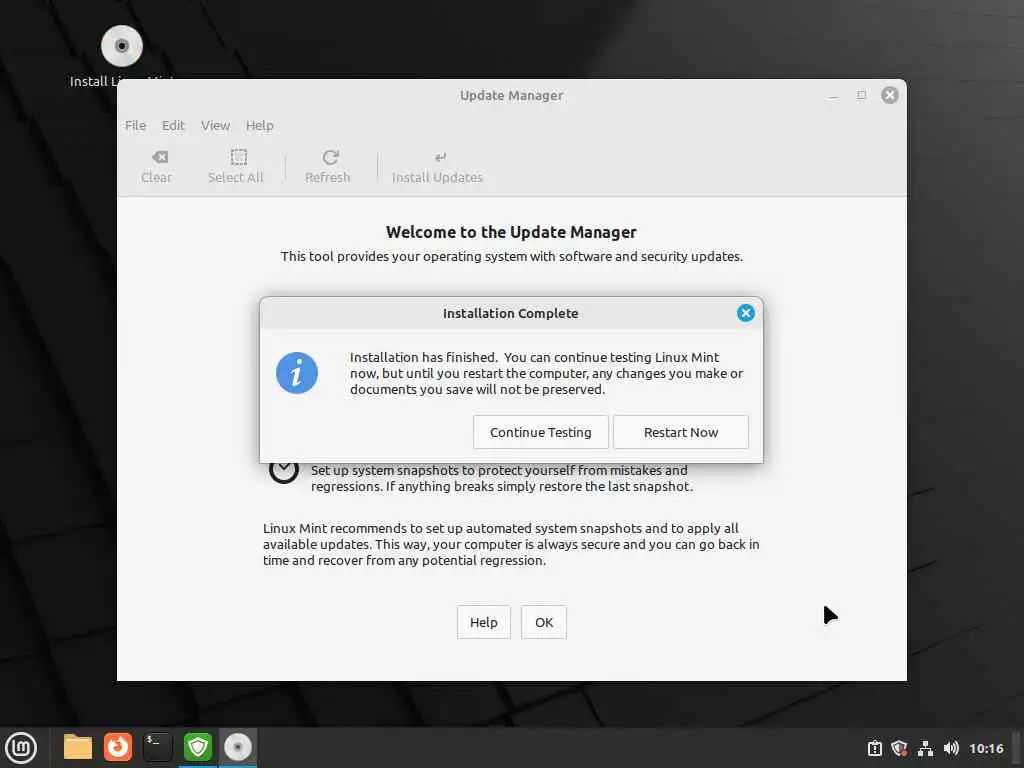Choose Continue Testing in the dialog
Viewport: 1024px width, 768px height.
click(x=540, y=432)
